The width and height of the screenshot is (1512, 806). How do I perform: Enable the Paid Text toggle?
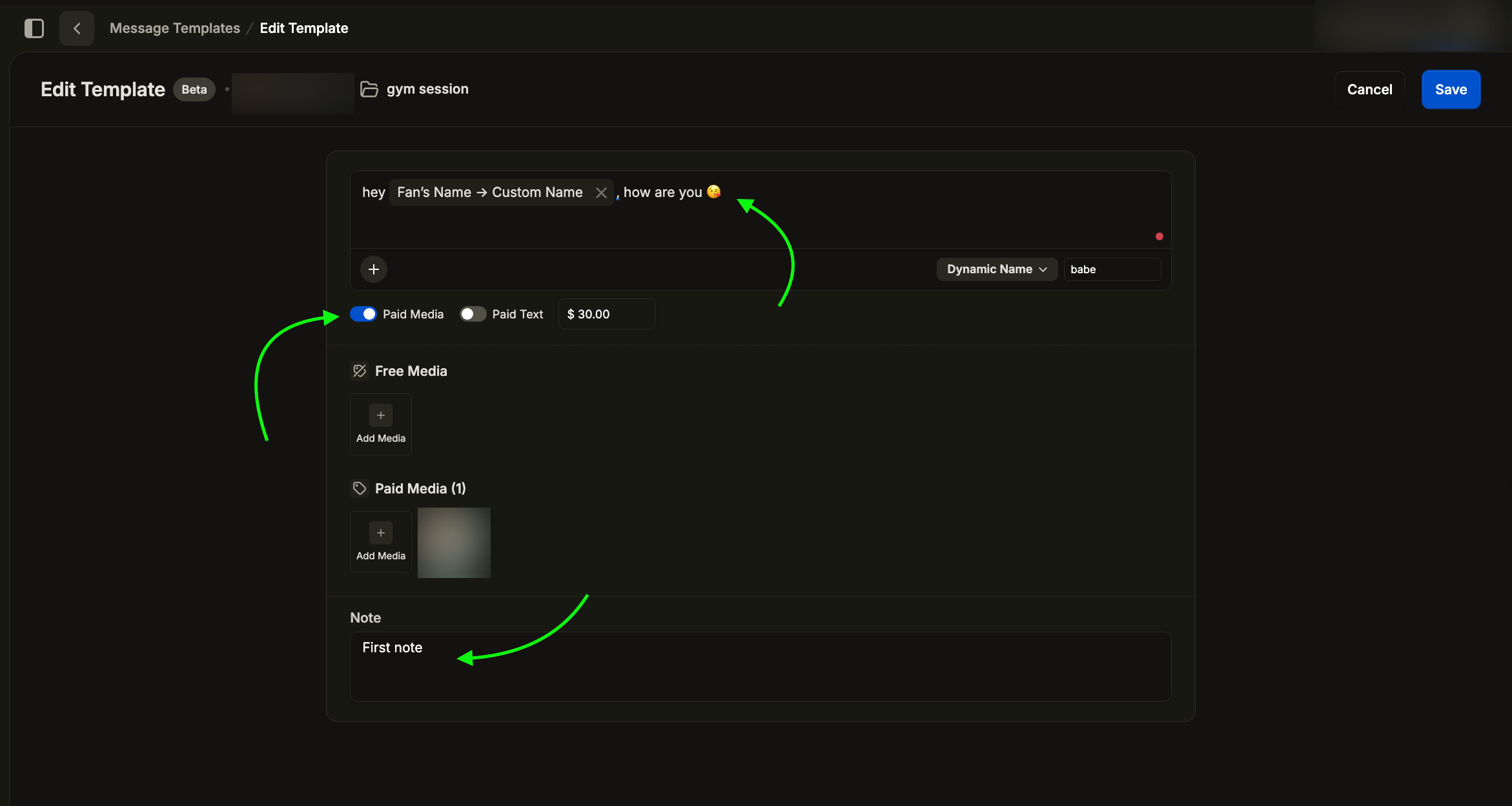pos(473,314)
